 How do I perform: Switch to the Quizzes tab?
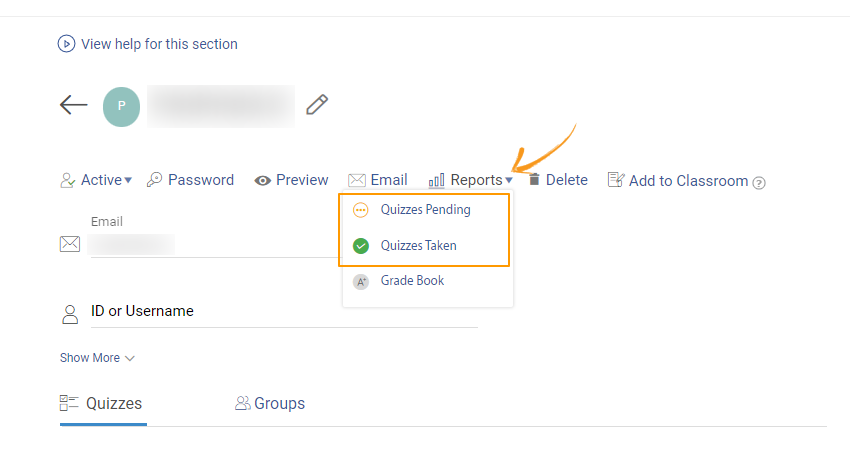(102, 404)
